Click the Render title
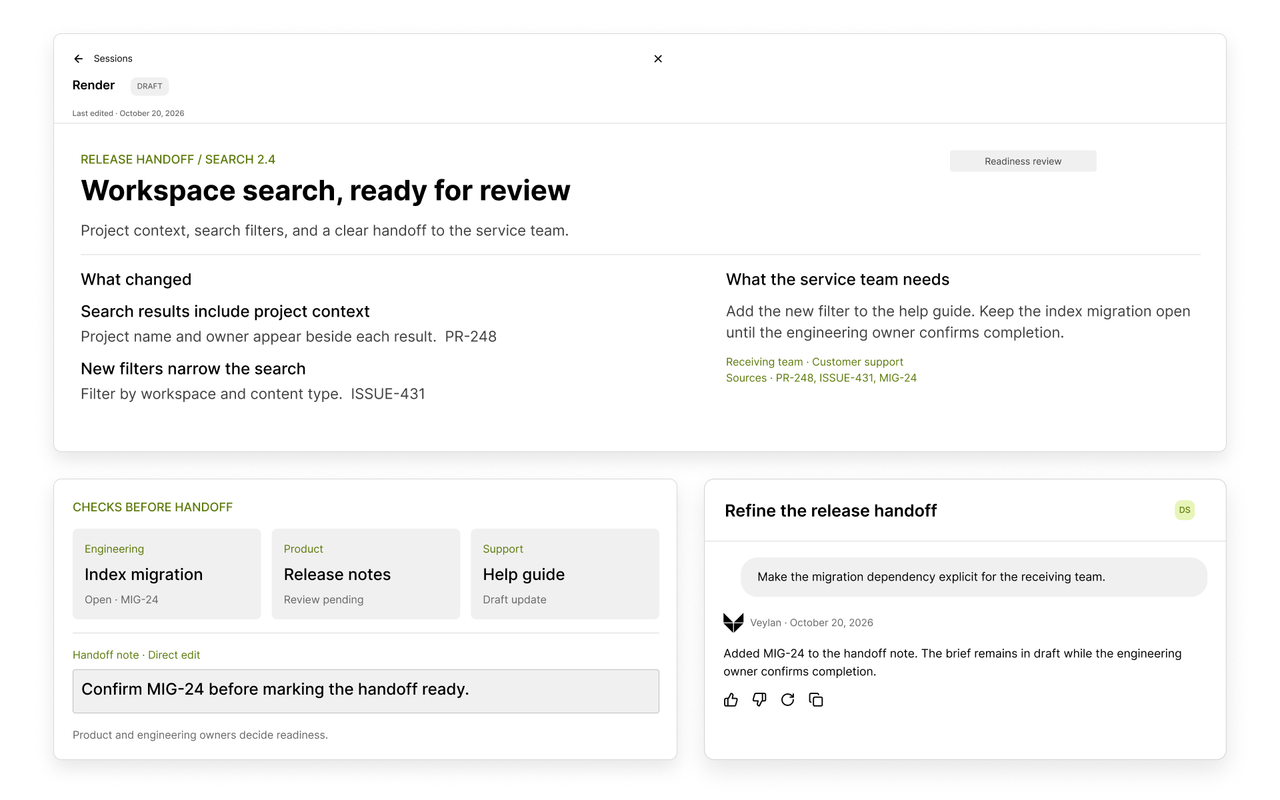 (x=94, y=85)
